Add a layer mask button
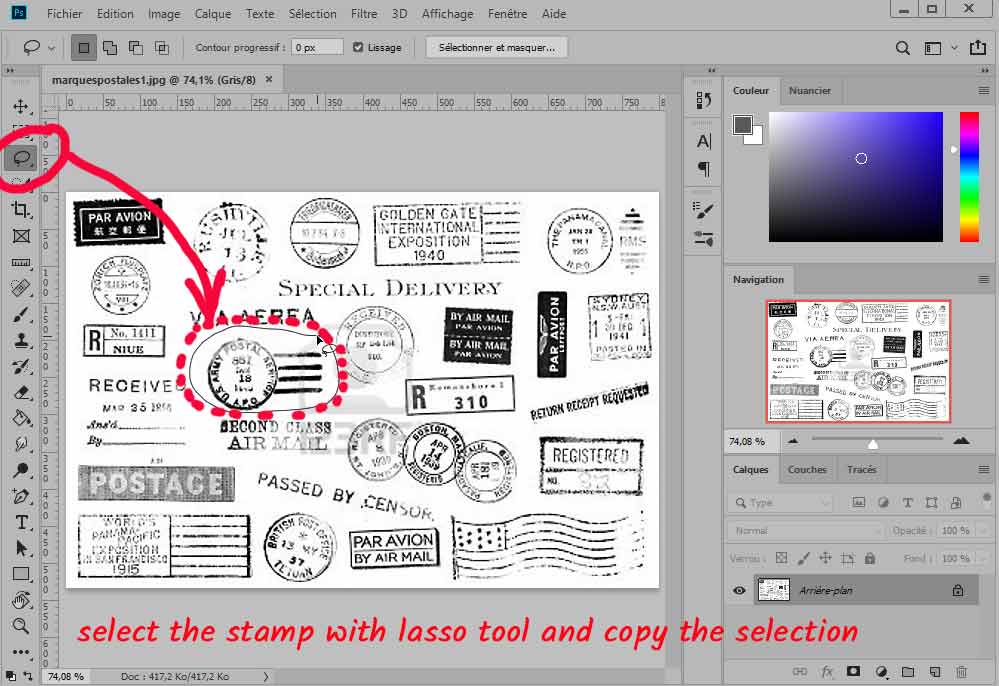 point(853,671)
